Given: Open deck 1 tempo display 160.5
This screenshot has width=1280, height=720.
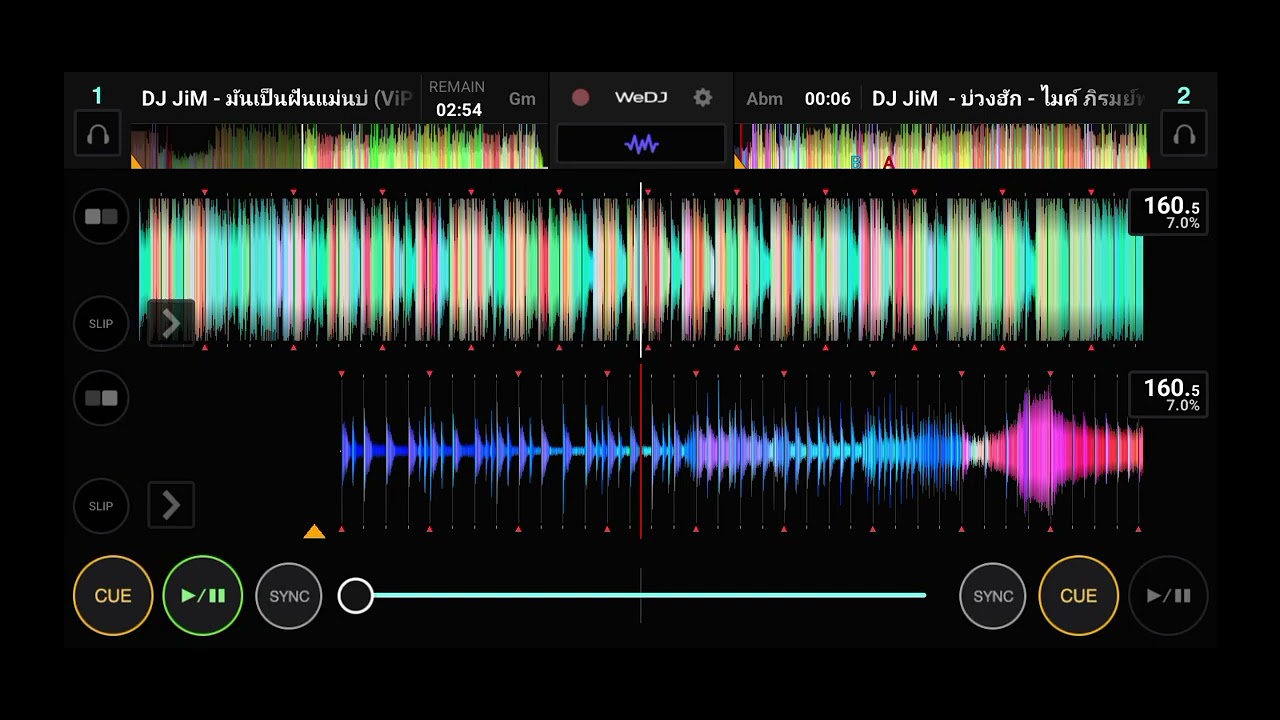Looking at the screenshot, I should [x=1168, y=212].
